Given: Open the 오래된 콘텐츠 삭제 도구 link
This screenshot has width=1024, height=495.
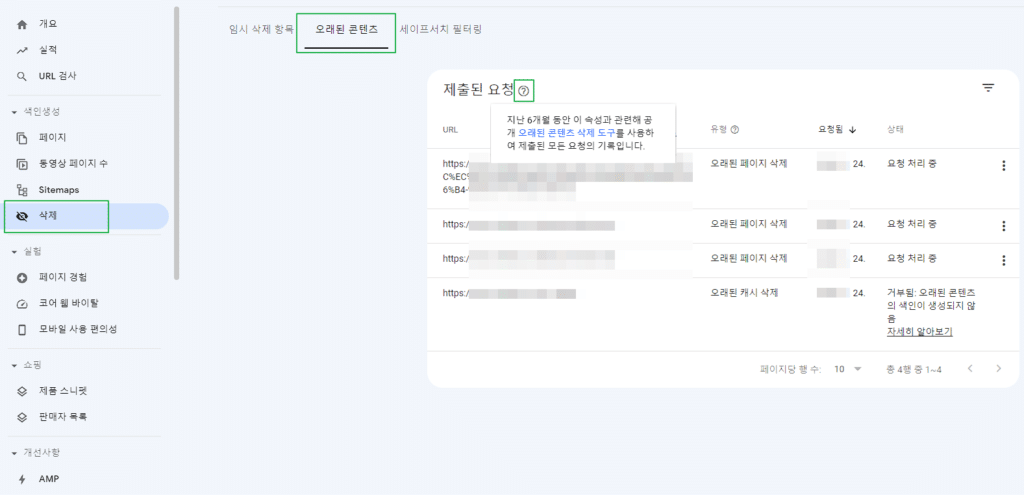Looking at the screenshot, I should [x=567, y=133].
